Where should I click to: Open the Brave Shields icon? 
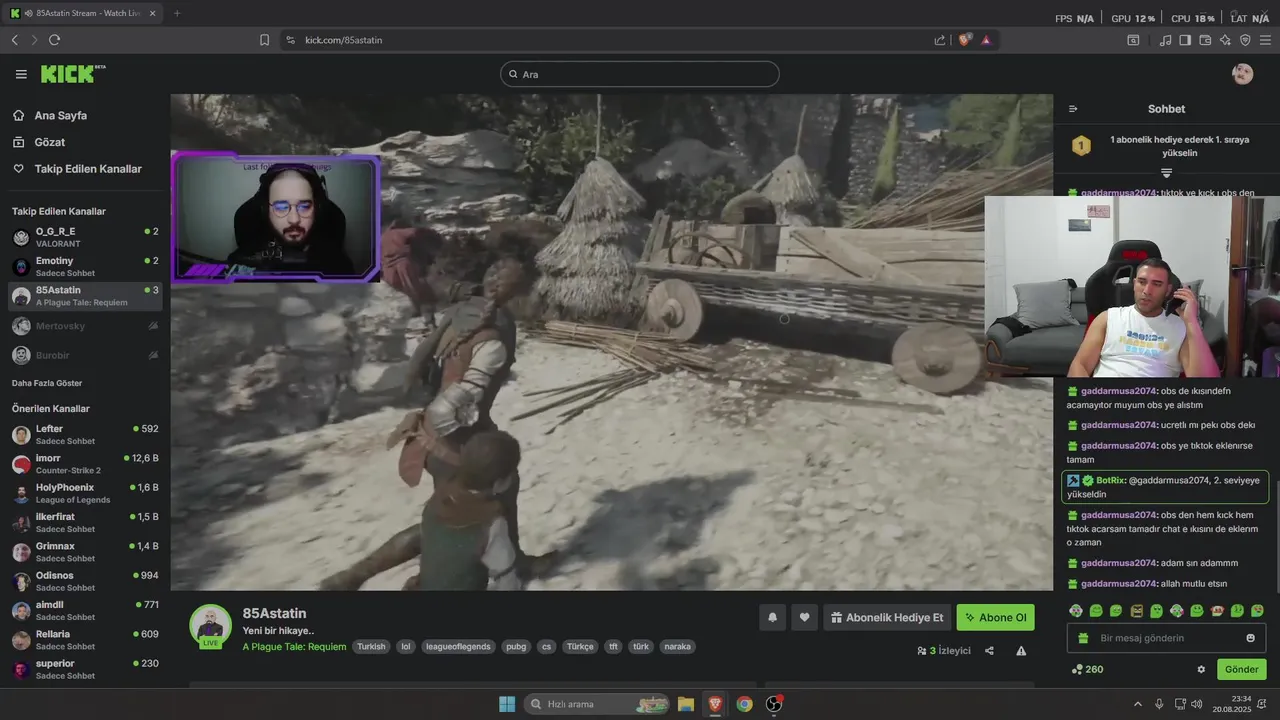964,40
